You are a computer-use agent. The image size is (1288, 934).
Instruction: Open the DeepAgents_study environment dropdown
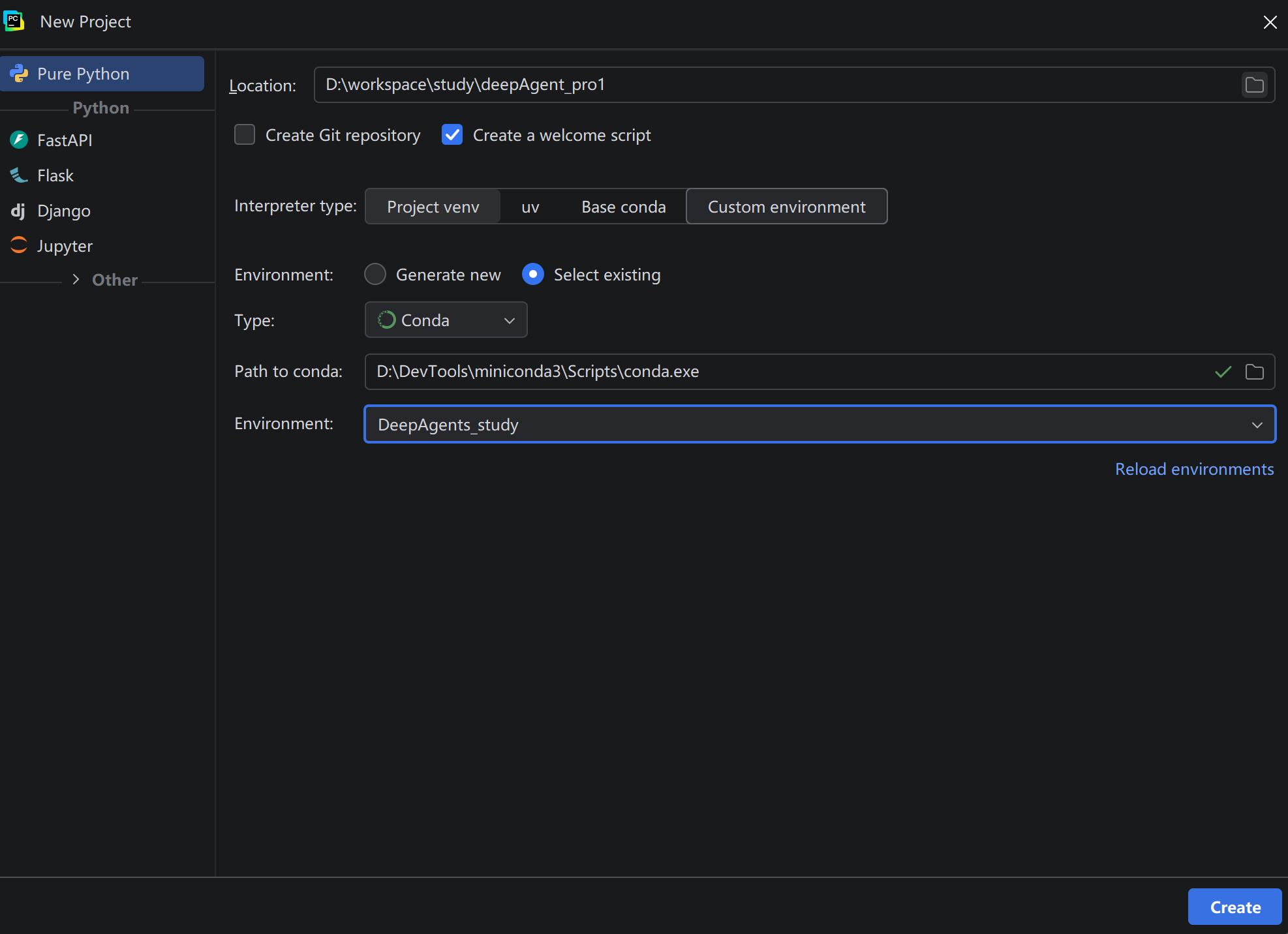click(x=820, y=424)
